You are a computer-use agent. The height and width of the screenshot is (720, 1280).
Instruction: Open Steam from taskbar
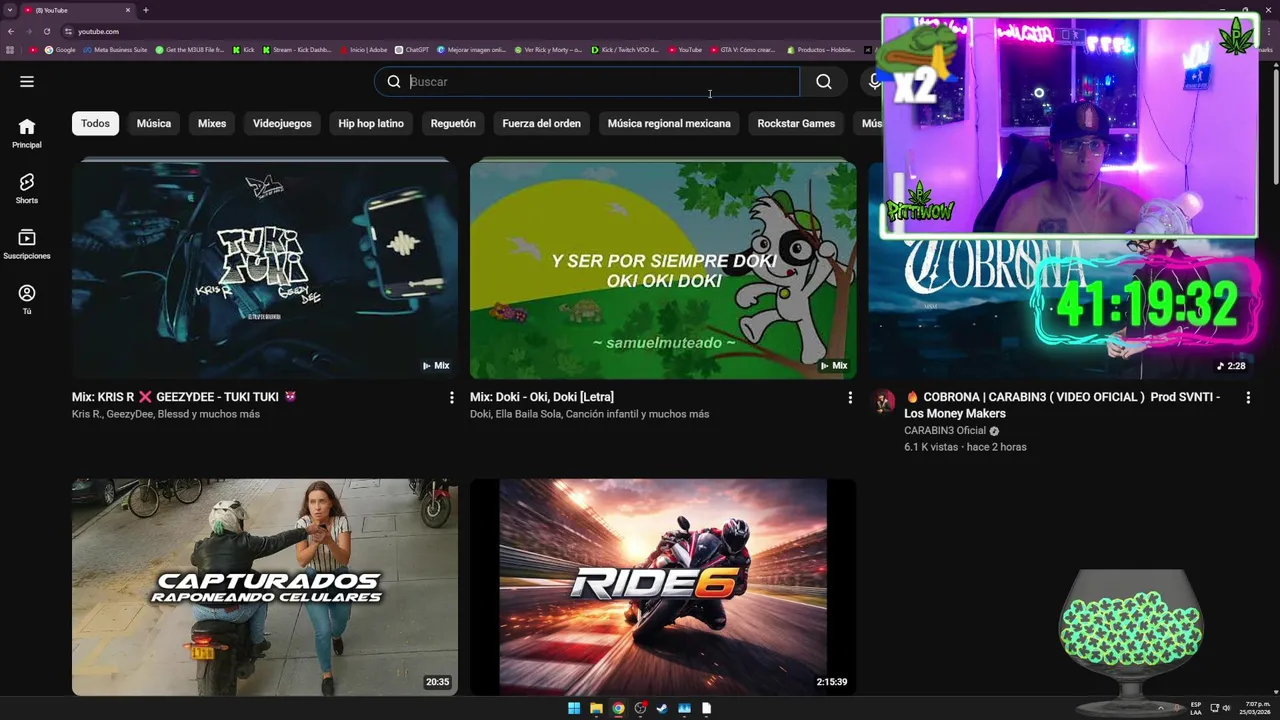click(662, 708)
